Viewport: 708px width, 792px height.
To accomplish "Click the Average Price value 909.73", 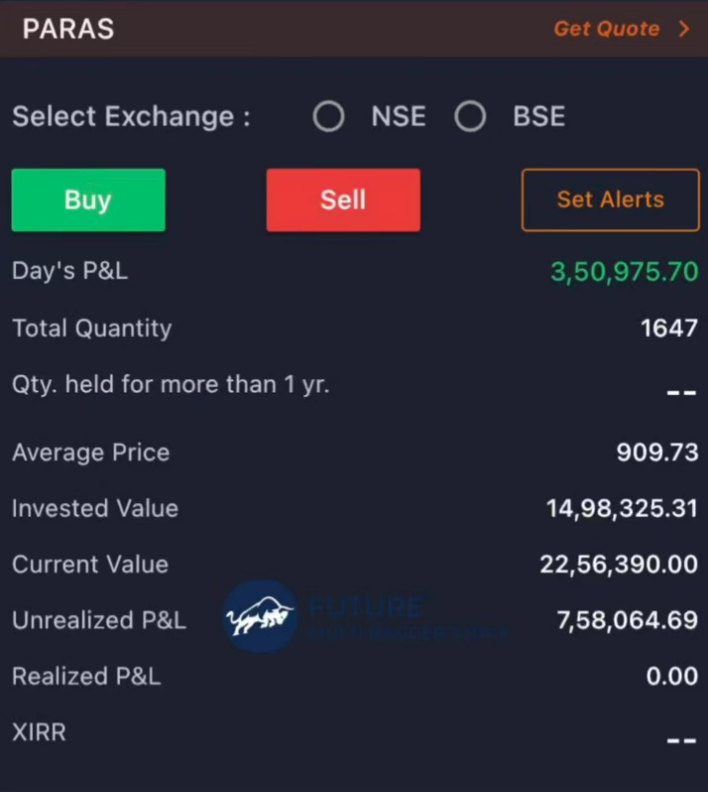I will [x=657, y=452].
